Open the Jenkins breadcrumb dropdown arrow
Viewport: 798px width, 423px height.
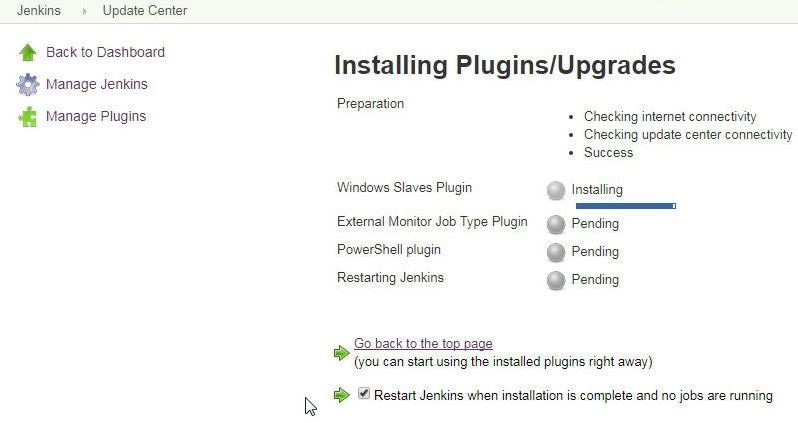pos(84,11)
